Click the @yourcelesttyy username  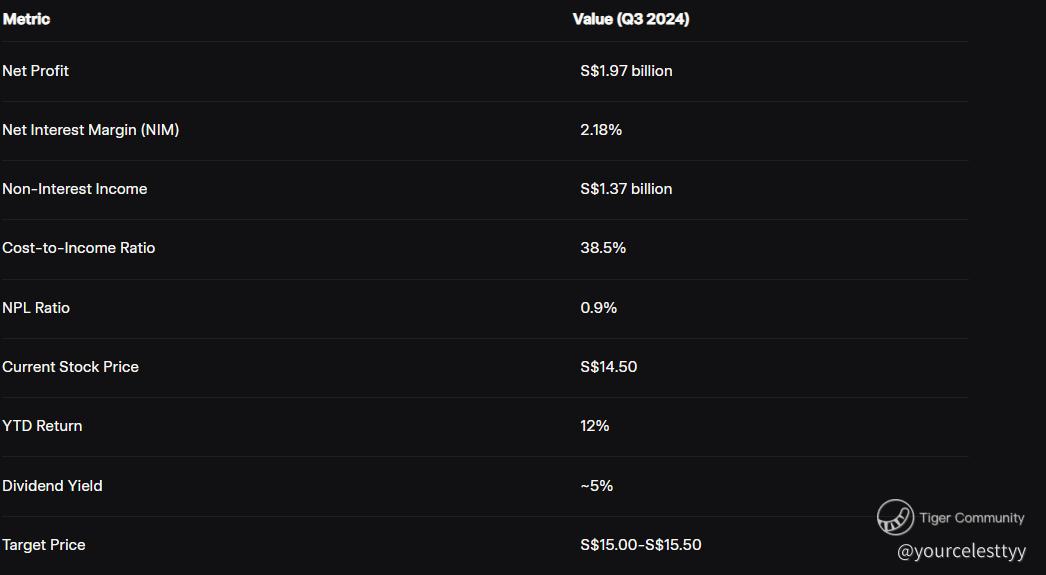(x=961, y=551)
